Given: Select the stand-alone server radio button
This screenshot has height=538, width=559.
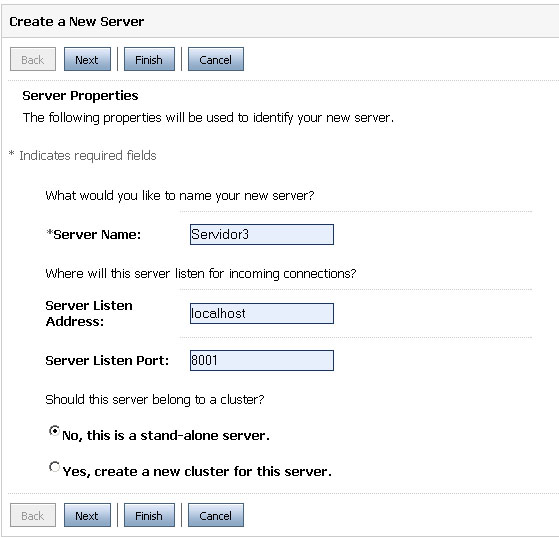Looking at the screenshot, I should (54, 431).
